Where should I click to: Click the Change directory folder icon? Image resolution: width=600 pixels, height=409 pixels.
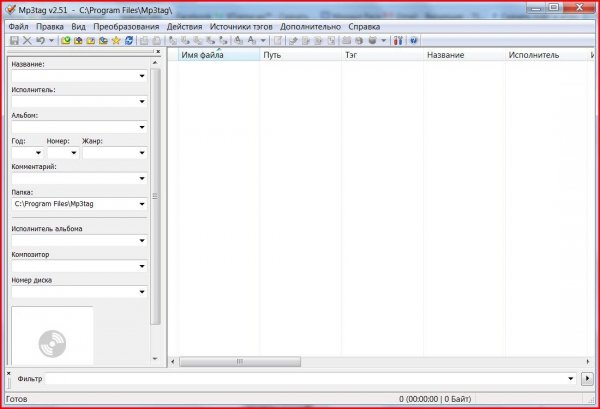pos(65,40)
